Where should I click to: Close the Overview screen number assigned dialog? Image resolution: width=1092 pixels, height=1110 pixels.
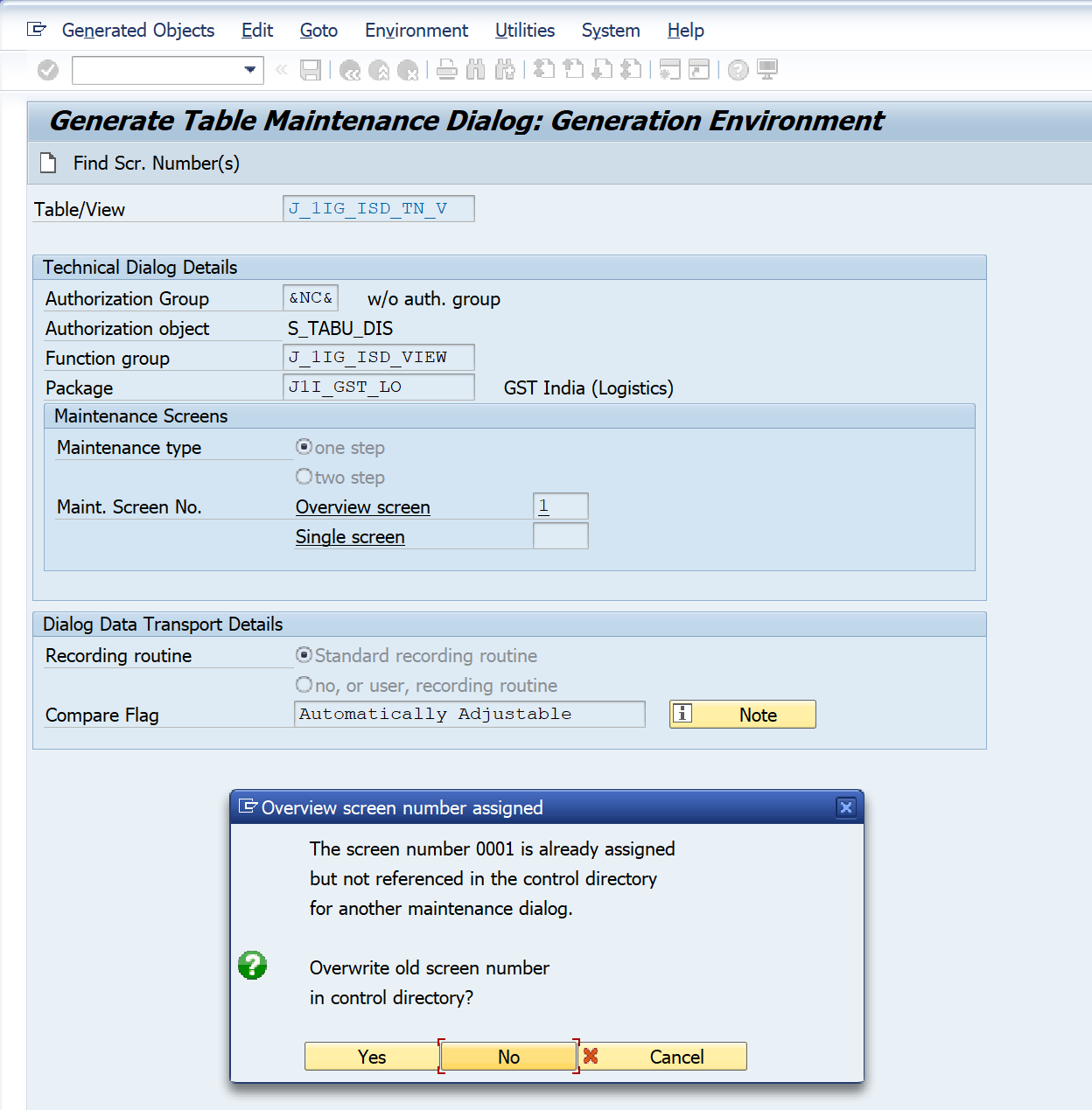[x=845, y=807]
